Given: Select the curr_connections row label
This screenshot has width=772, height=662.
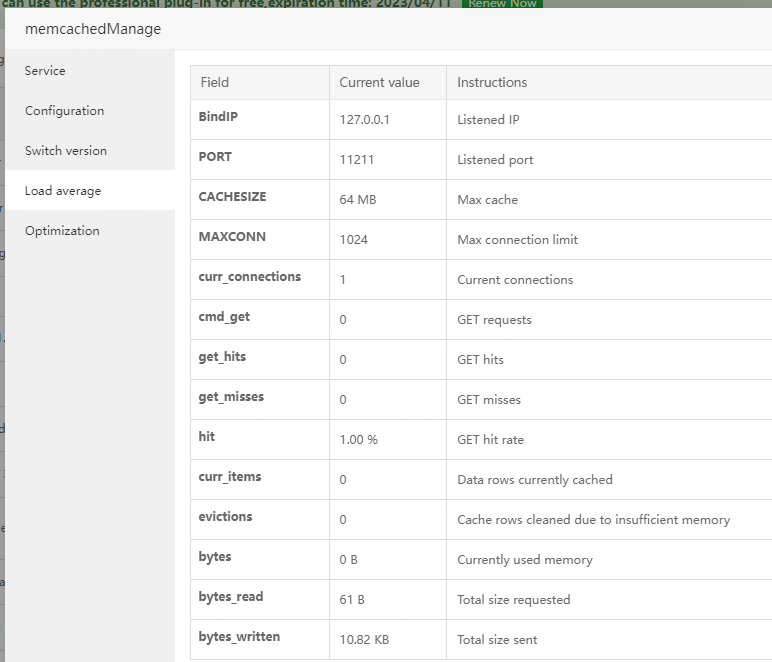Looking at the screenshot, I should click(249, 277).
